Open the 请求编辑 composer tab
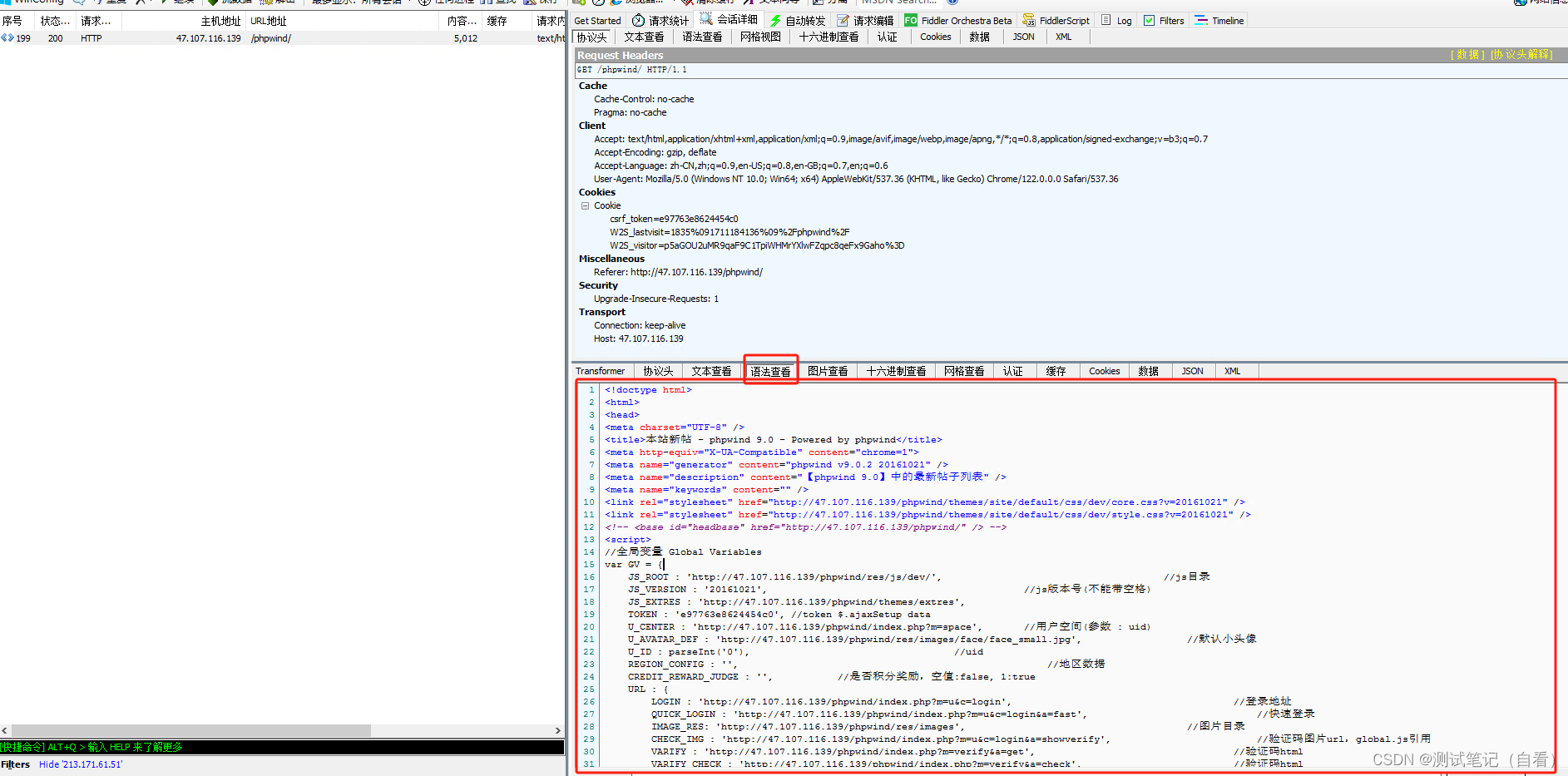 [865, 20]
